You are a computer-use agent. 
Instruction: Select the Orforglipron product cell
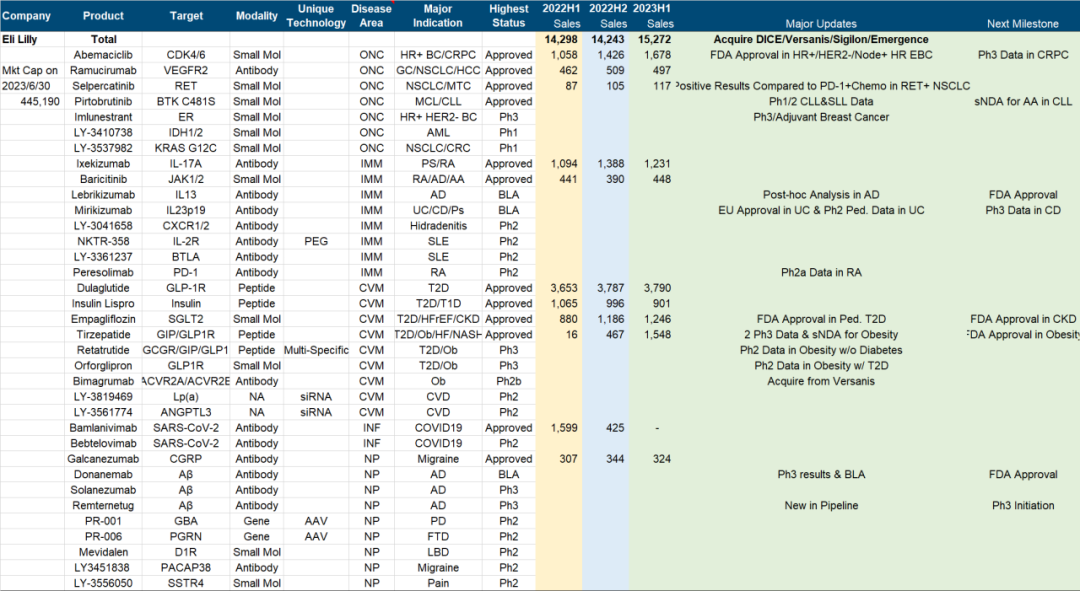(x=103, y=366)
